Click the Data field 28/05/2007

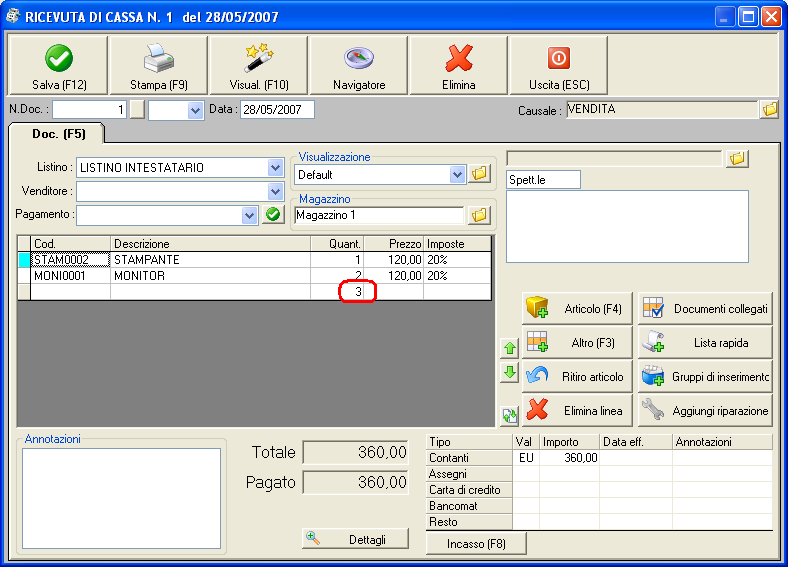[277, 110]
